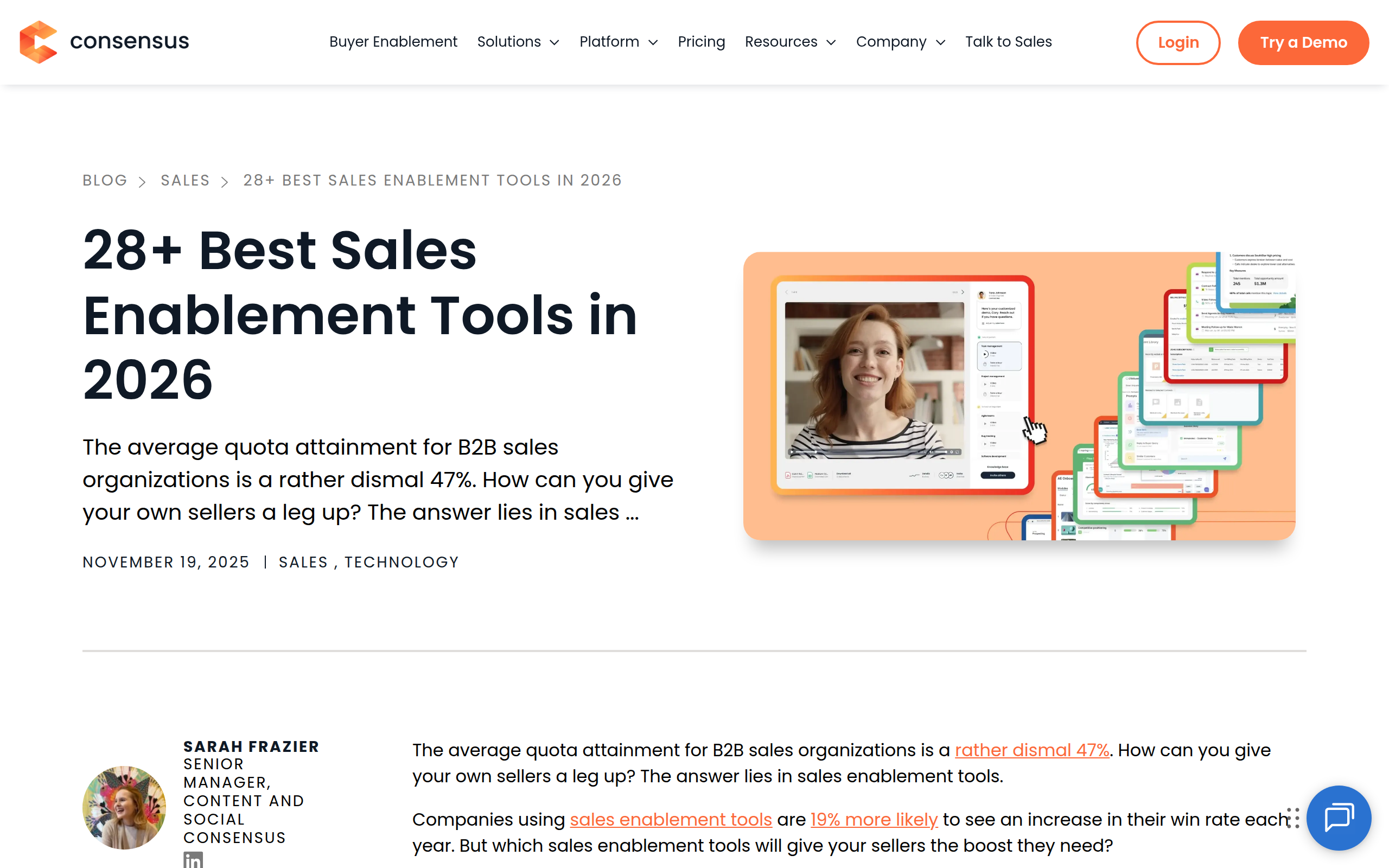Click the cursor graphic in the hero image

(x=1034, y=431)
